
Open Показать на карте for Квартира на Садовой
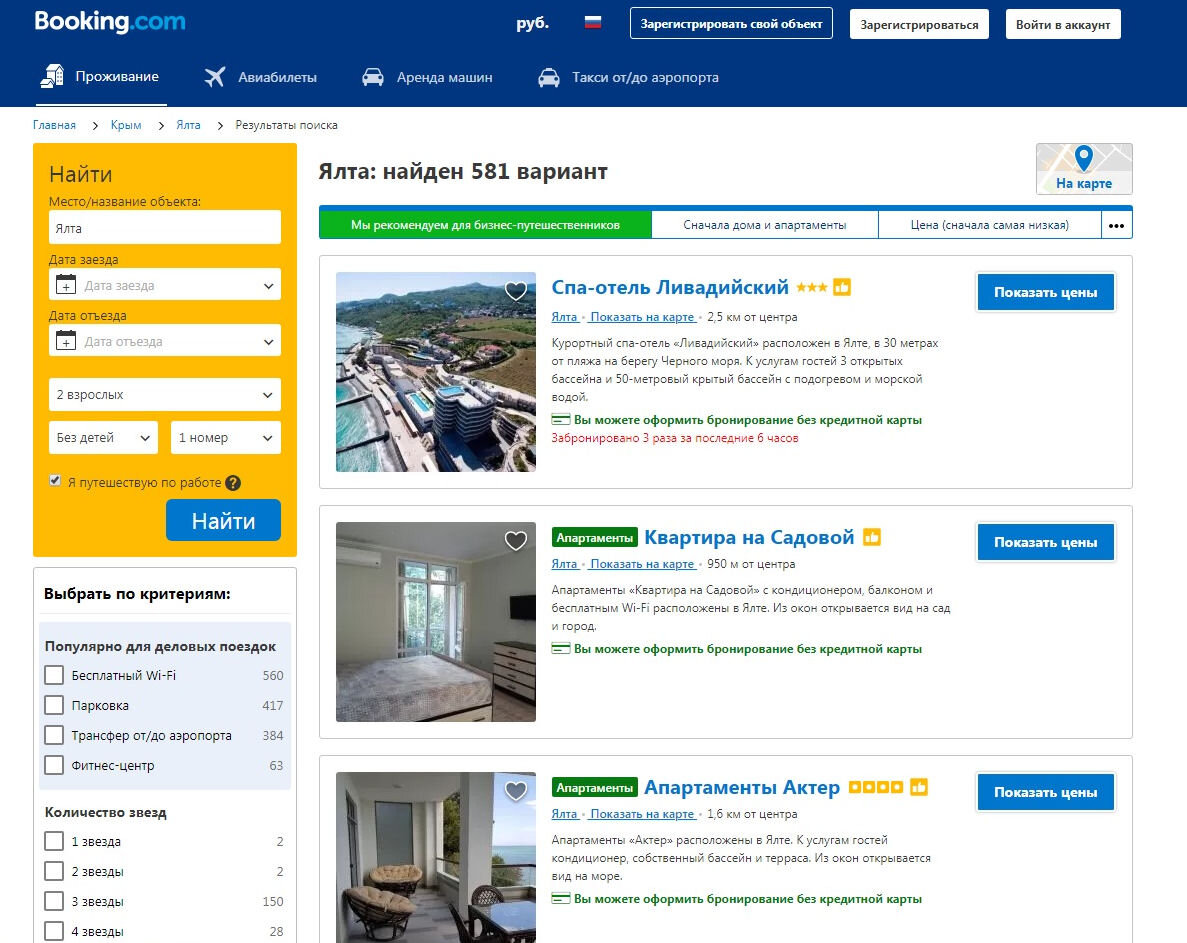642,564
